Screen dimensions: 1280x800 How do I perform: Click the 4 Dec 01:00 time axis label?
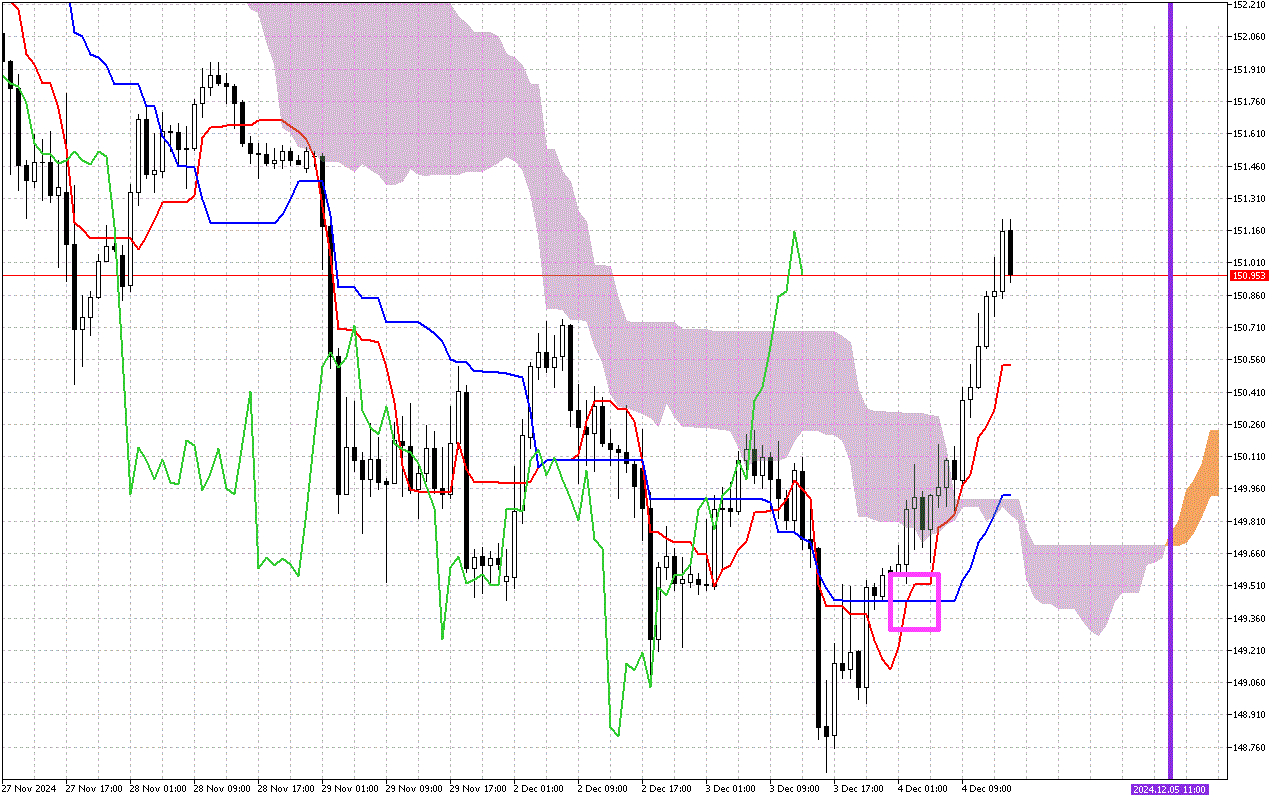click(x=923, y=789)
